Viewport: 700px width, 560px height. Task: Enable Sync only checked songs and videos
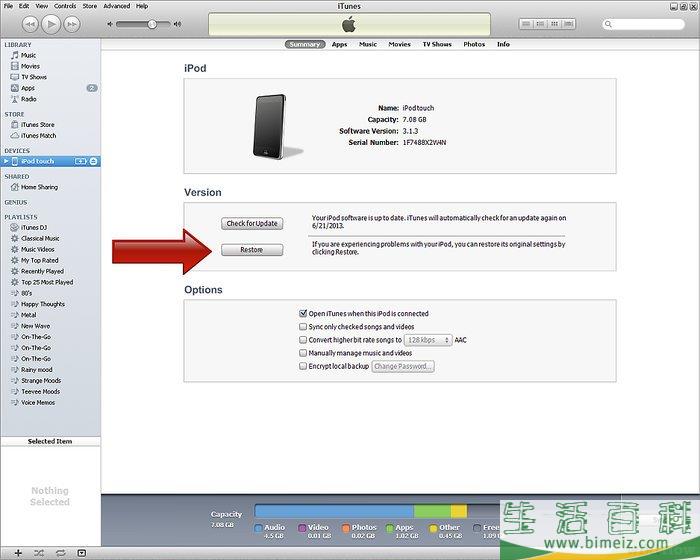(303, 327)
